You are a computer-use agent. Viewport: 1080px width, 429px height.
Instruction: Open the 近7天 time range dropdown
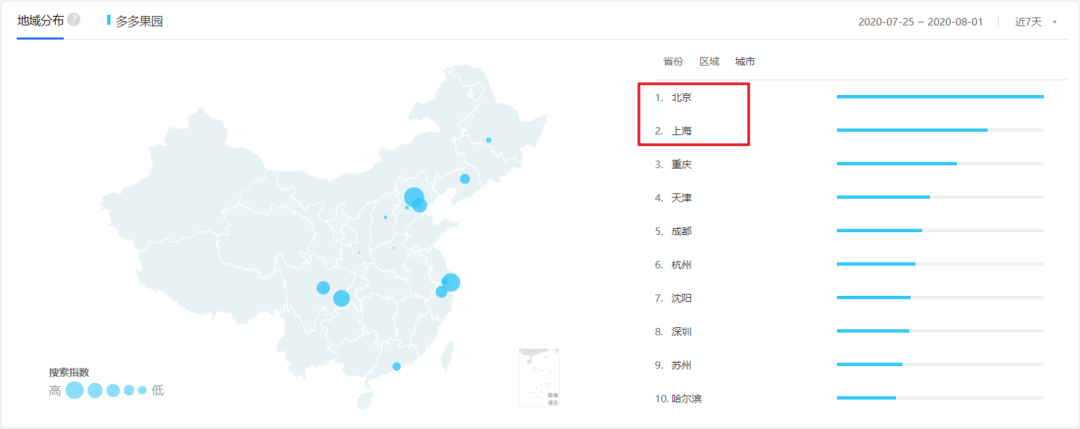click(1029, 22)
